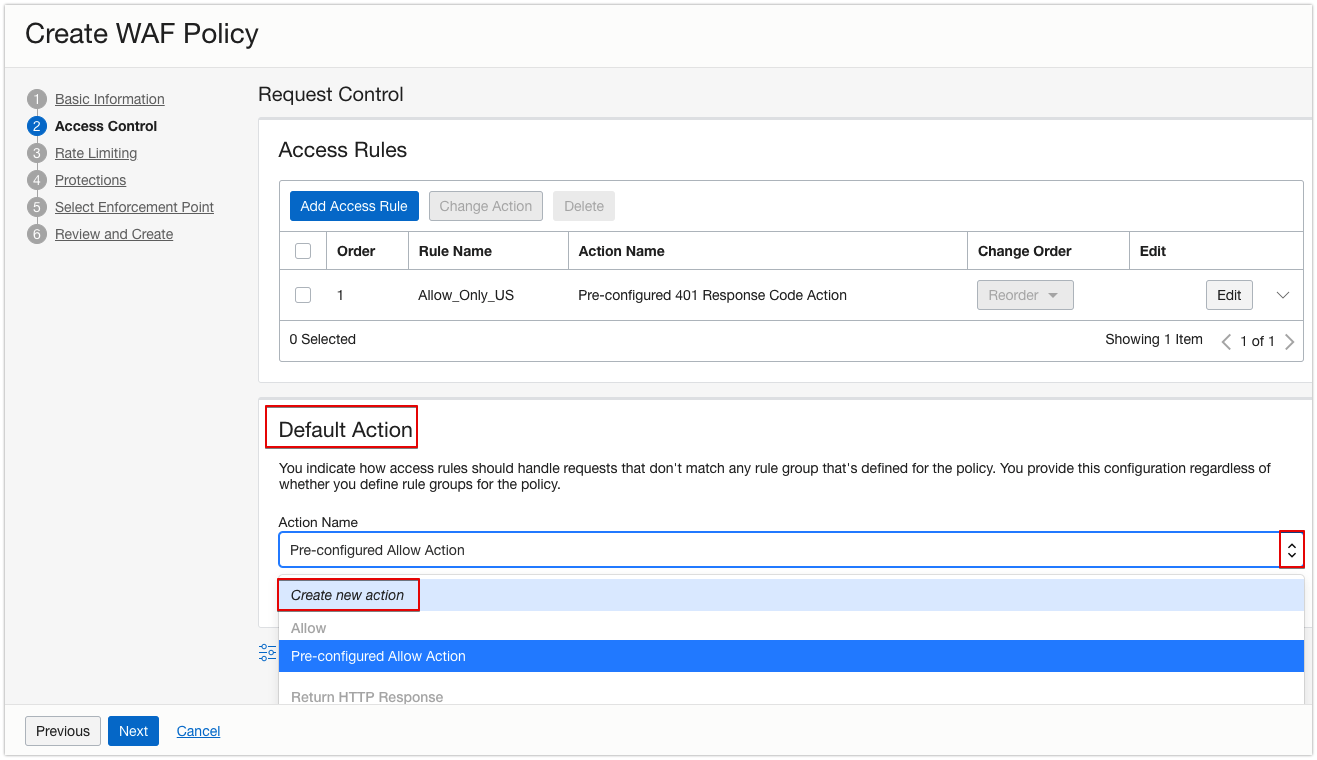Click the Add Access Rule button
Viewport: 1317px width, 760px height.
pyautogui.click(x=354, y=205)
